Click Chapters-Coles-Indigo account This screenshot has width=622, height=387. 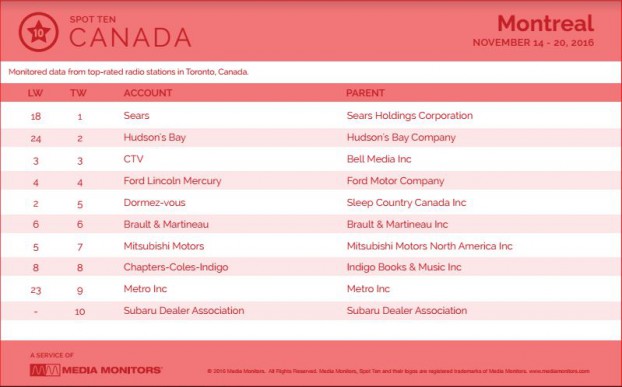[x=176, y=267]
